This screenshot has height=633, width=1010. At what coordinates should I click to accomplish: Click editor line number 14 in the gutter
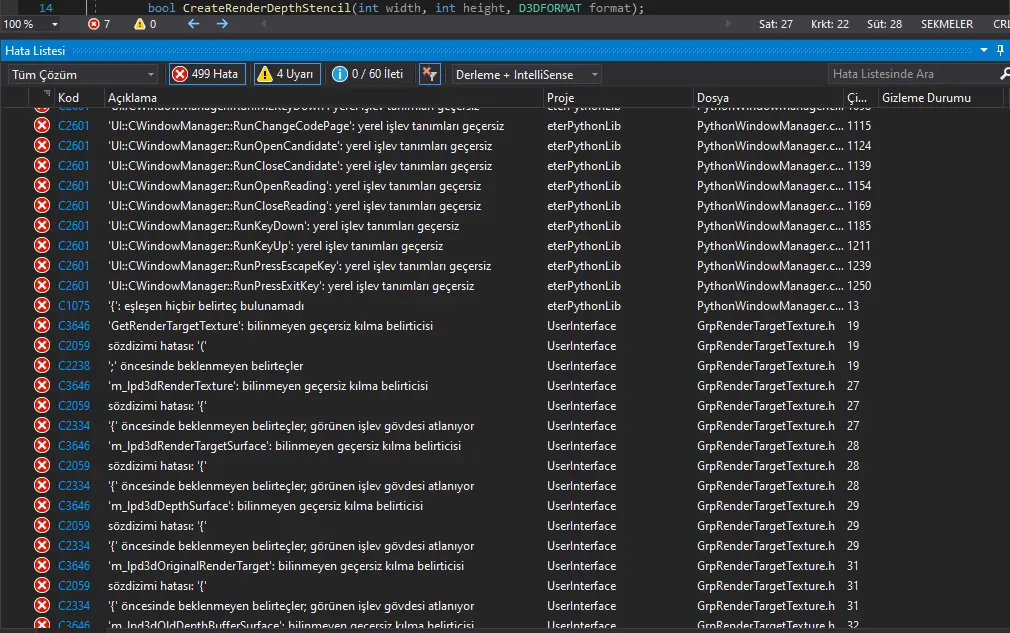[46, 8]
